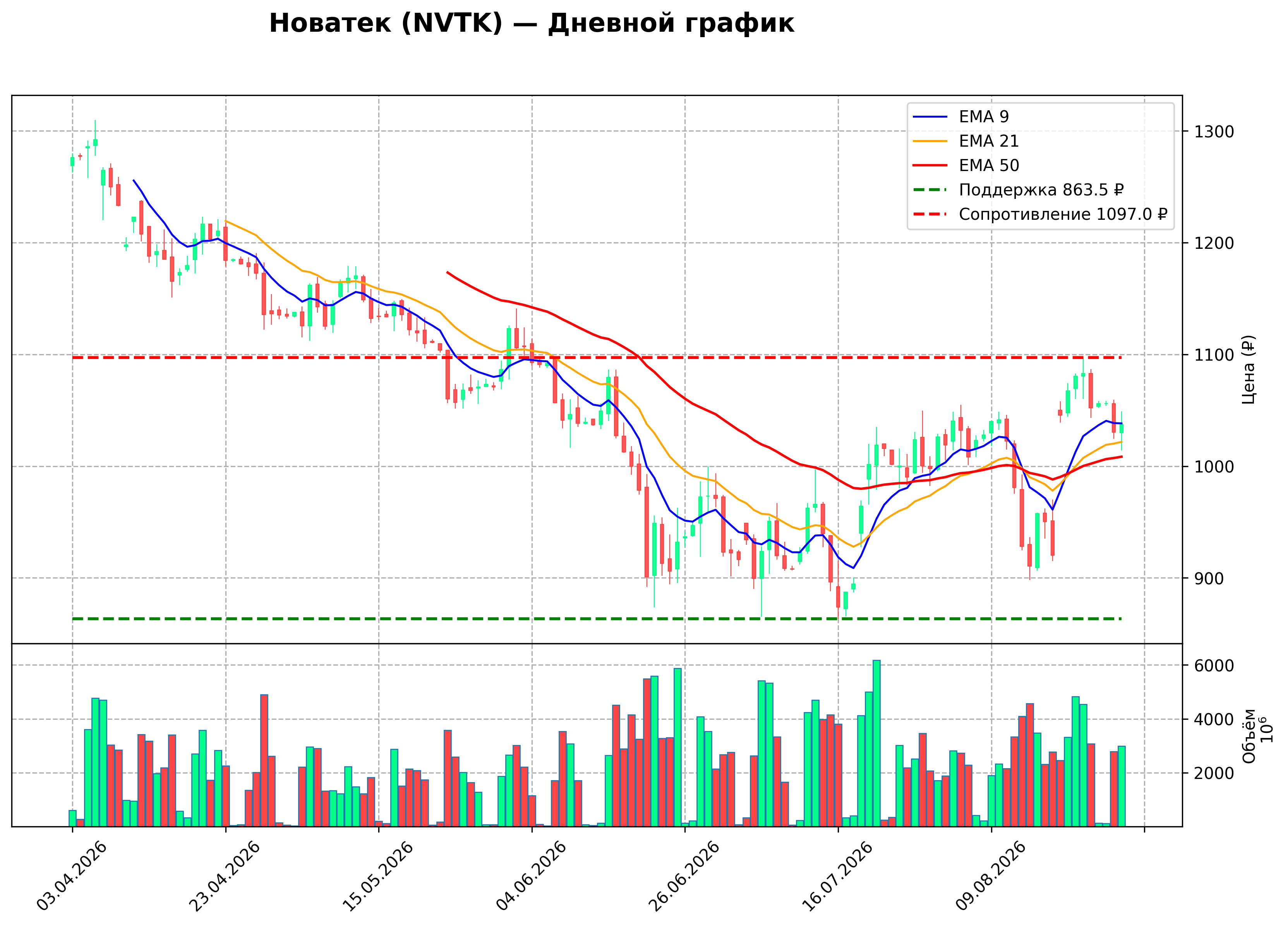Click the 4000 volume axis tick label
The image size is (1288, 926).
pos(1214,720)
